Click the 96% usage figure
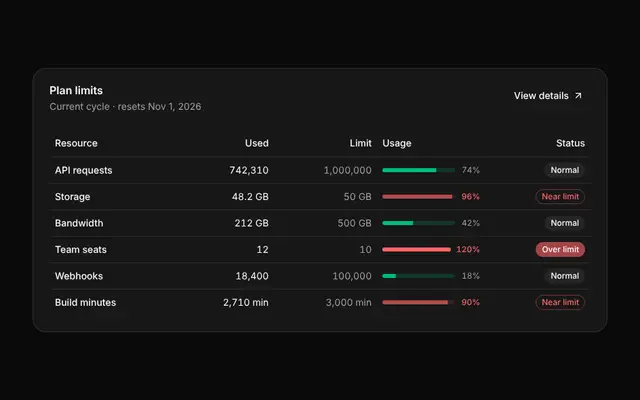The width and height of the screenshot is (640, 400). point(471,197)
